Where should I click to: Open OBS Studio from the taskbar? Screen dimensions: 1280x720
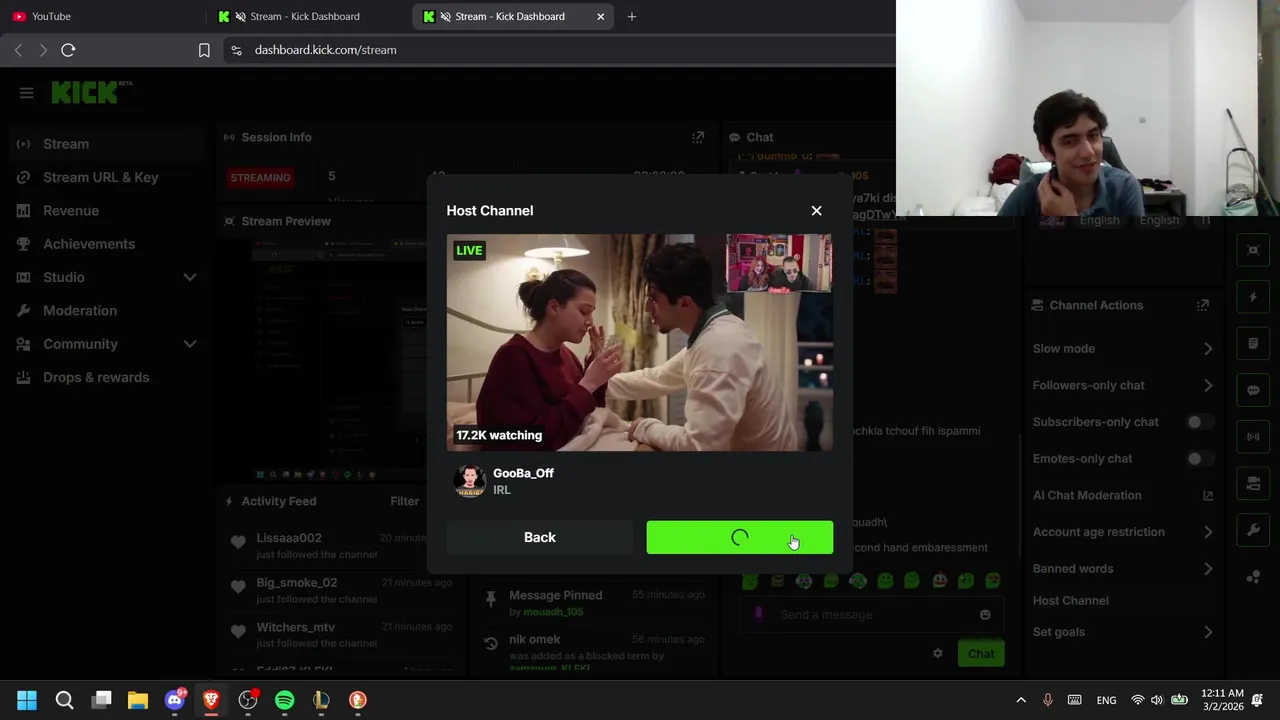pyautogui.click(x=248, y=700)
